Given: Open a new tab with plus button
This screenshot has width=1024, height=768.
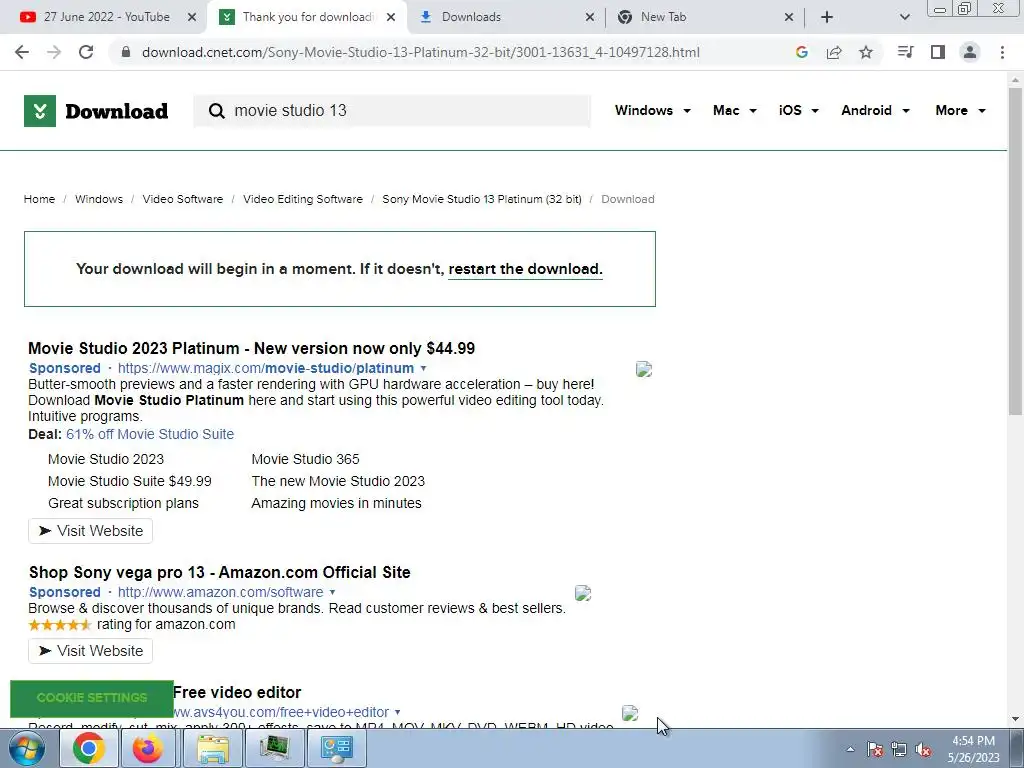Looking at the screenshot, I should (827, 17).
